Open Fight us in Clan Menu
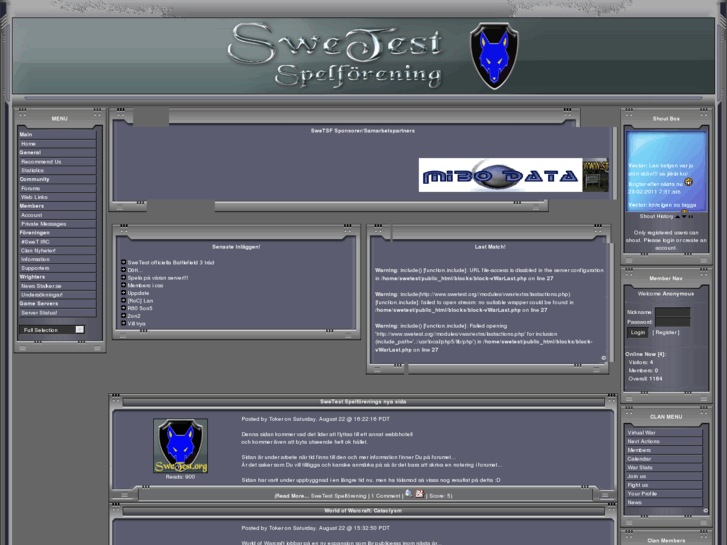Viewport: 727px width, 545px height. pos(638,485)
